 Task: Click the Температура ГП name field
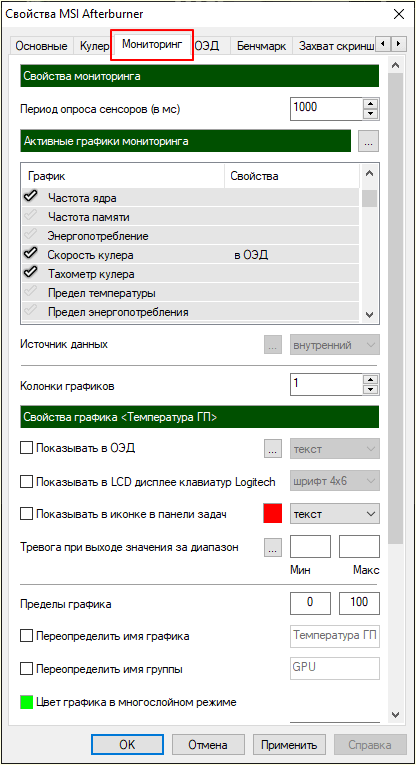click(x=335, y=636)
